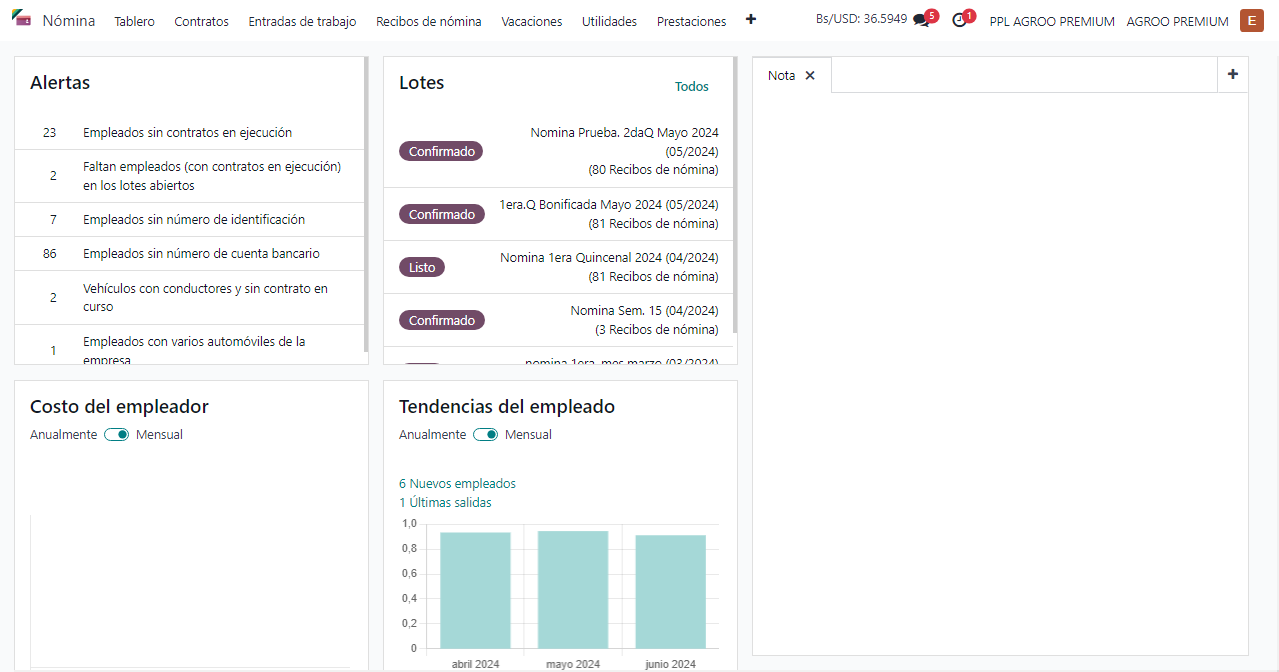This screenshot has height=672, width=1279.
Task: Open the activities clock icon
Action: click(x=959, y=21)
